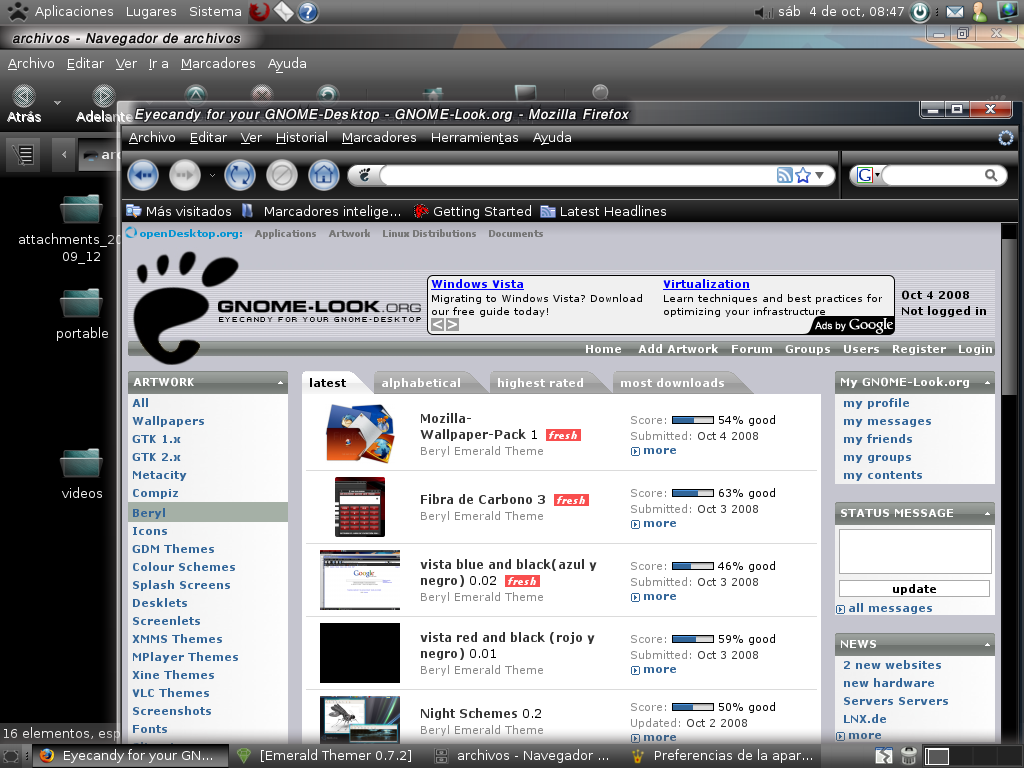Expand more details for Fibra de Carbono 3
The image size is (1024, 768).
pos(654,524)
